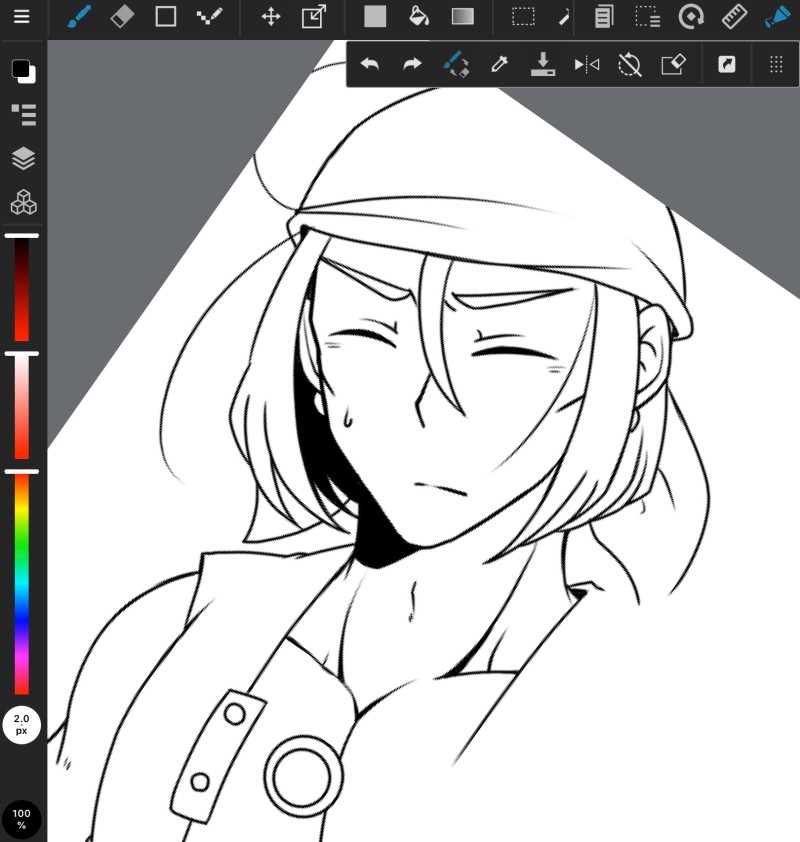The height and width of the screenshot is (842, 800).
Task: Flip the canvas horizontally
Action: tap(586, 65)
